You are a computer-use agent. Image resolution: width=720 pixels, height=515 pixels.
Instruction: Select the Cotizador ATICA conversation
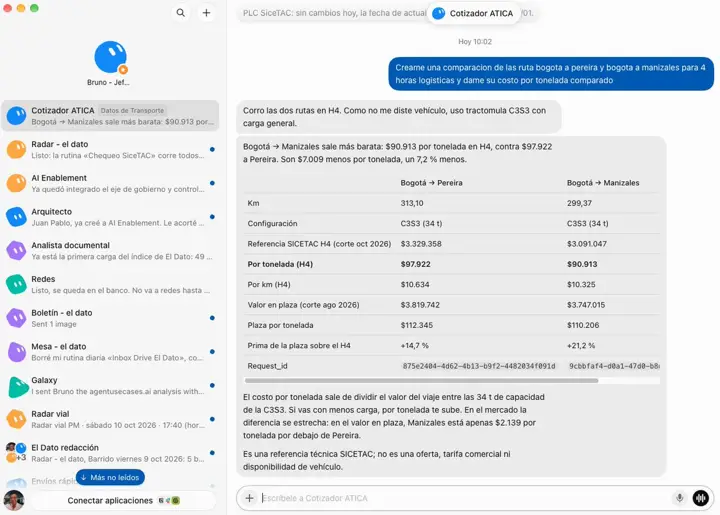click(x=110, y=116)
